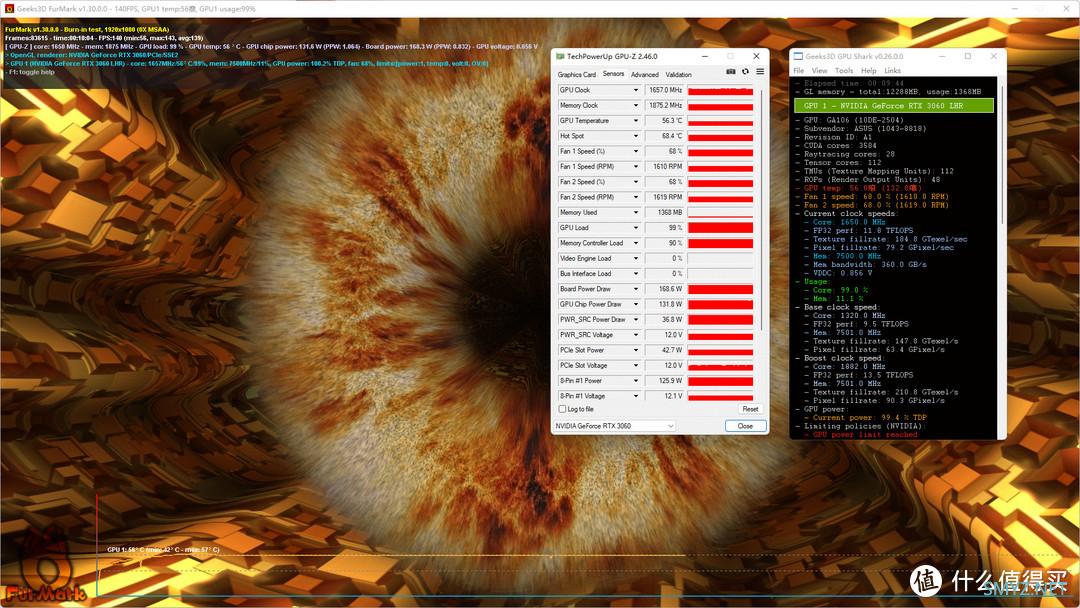This screenshot has width=1080, height=608.
Task: Click the GPU Shark title bar app icon
Action: pos(798,56)
